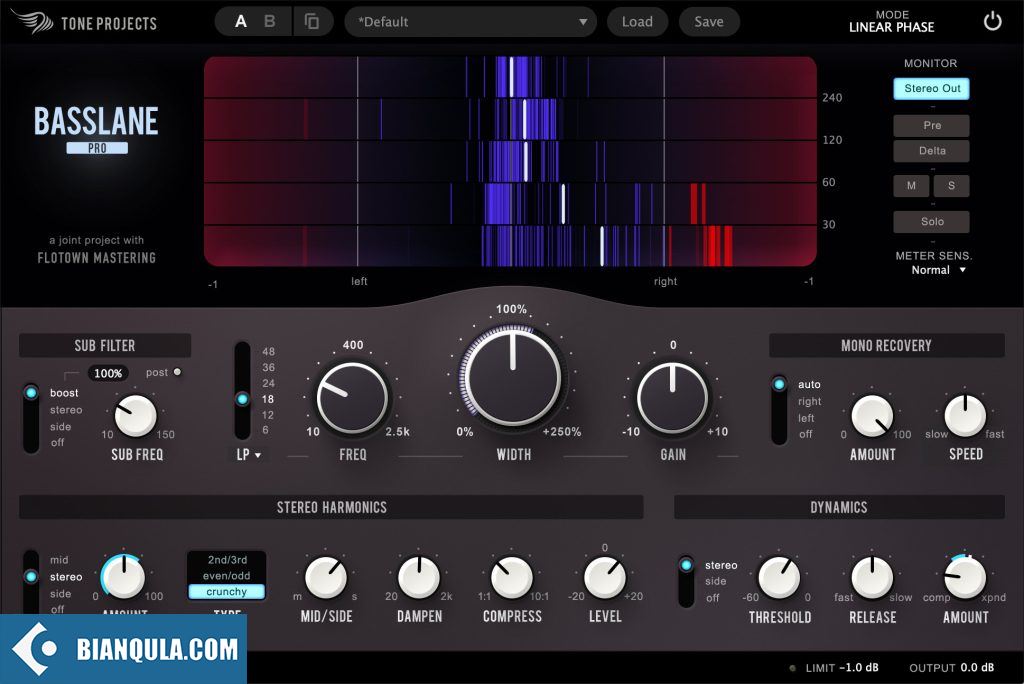This screenshot has width=1024, height=684.
Task: Click the Save button
Action: (x=709, y=22)
